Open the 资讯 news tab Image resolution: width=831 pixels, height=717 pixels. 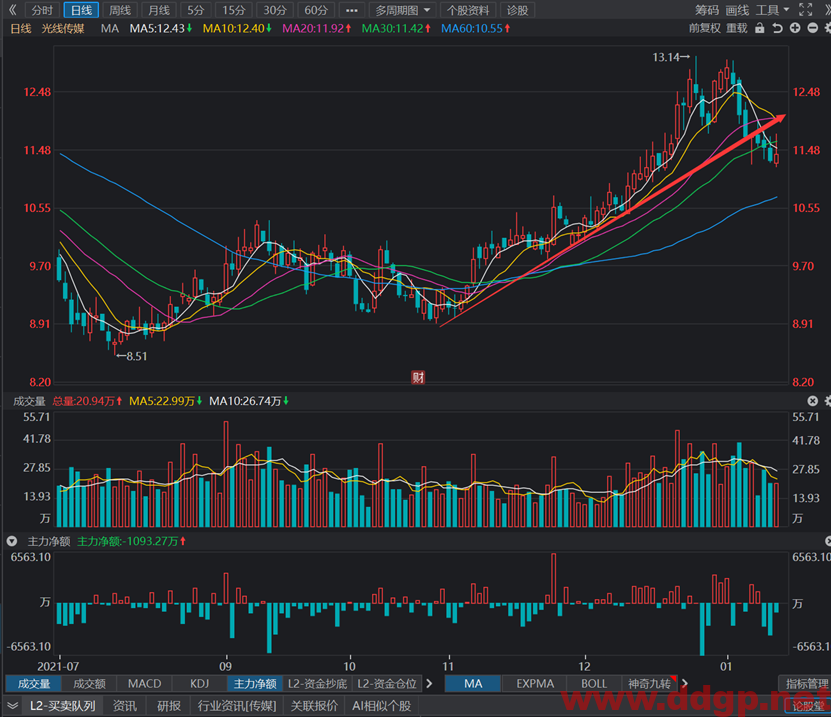[125, 706]
